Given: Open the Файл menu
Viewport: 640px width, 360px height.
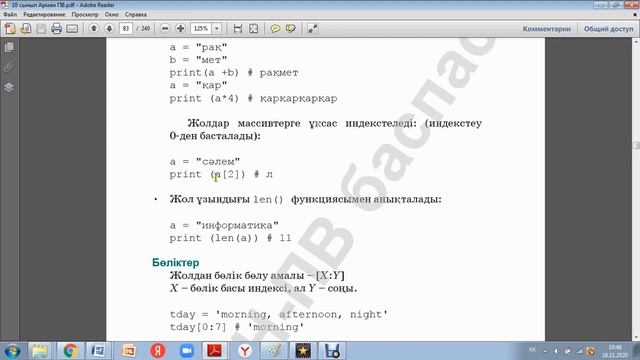Looking at the screenshot, I should tap(10, 14).
